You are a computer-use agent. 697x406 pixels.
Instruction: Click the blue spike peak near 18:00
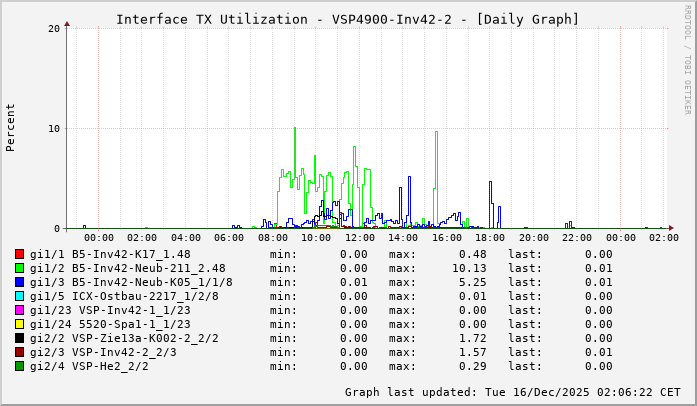(x=490, y=182)
